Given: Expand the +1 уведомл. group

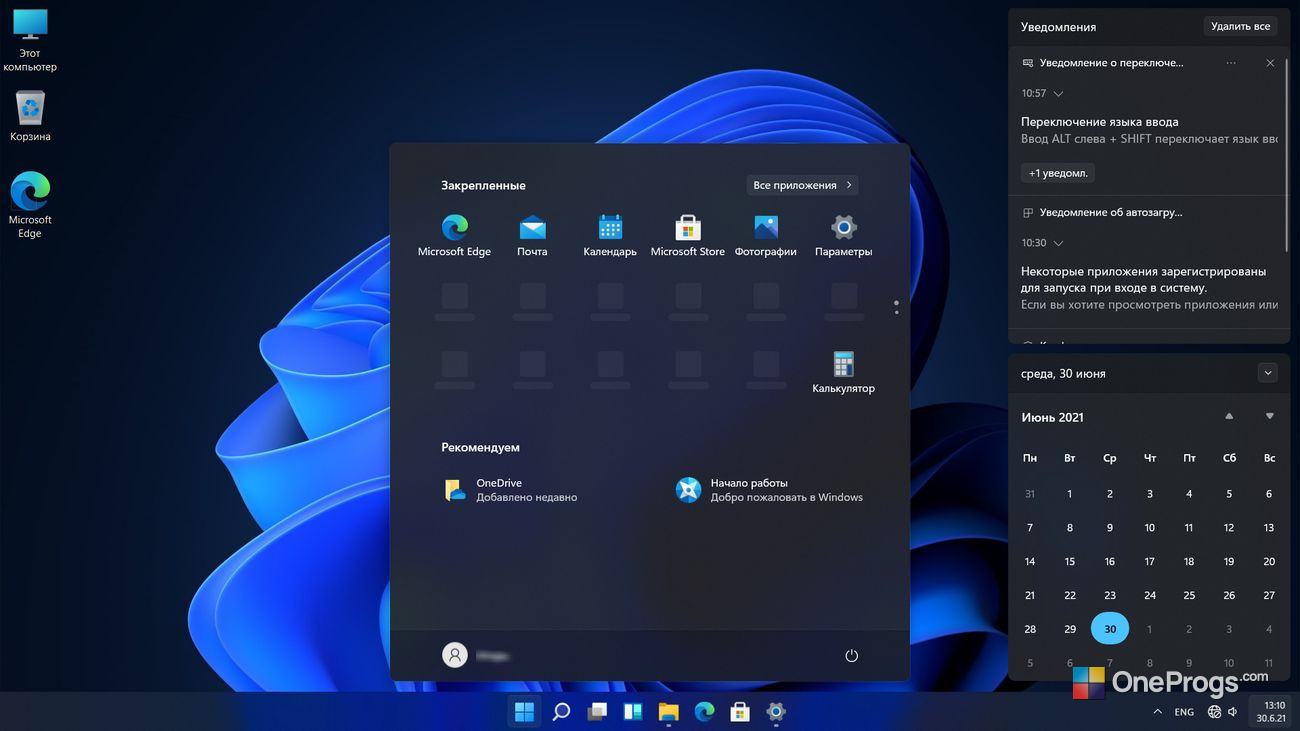Looking at the screenshot, I should point(1057,173).
